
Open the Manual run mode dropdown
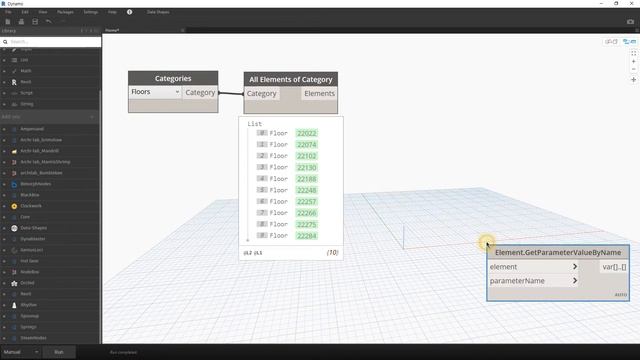click(20, 352)
